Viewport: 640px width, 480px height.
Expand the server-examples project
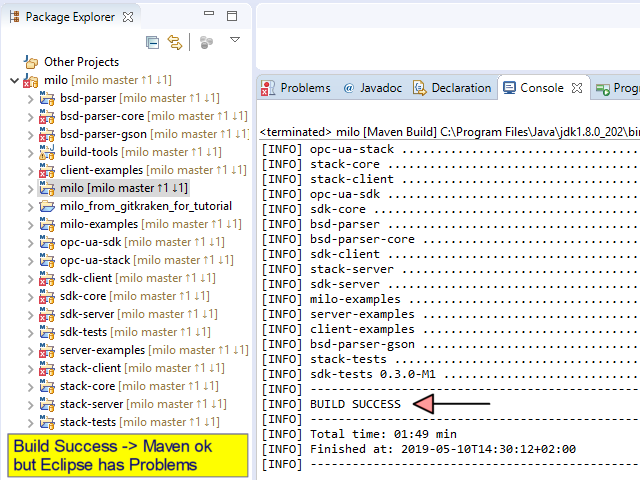(30, 351)
